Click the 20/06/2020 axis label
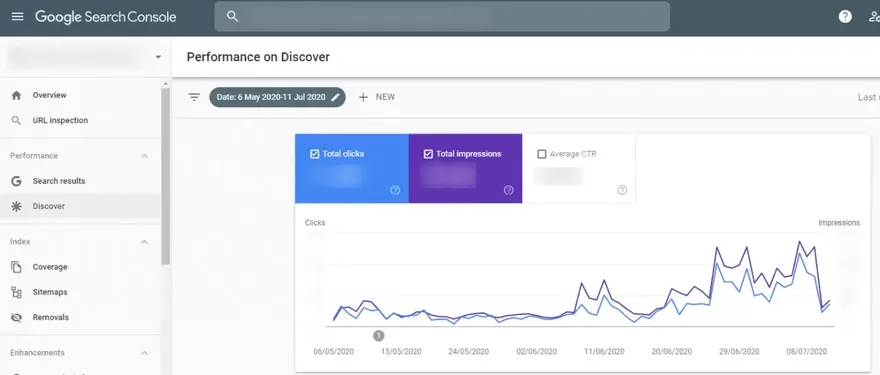The image size is (880, 375). point(672,351)
